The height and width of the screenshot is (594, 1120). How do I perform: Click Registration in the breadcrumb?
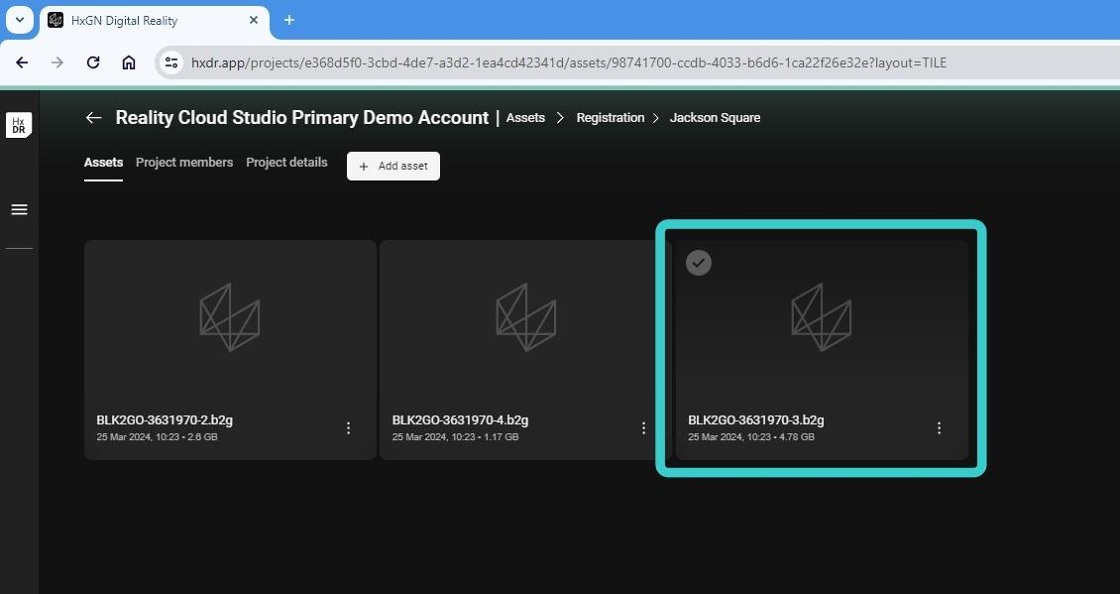(610, 118)
